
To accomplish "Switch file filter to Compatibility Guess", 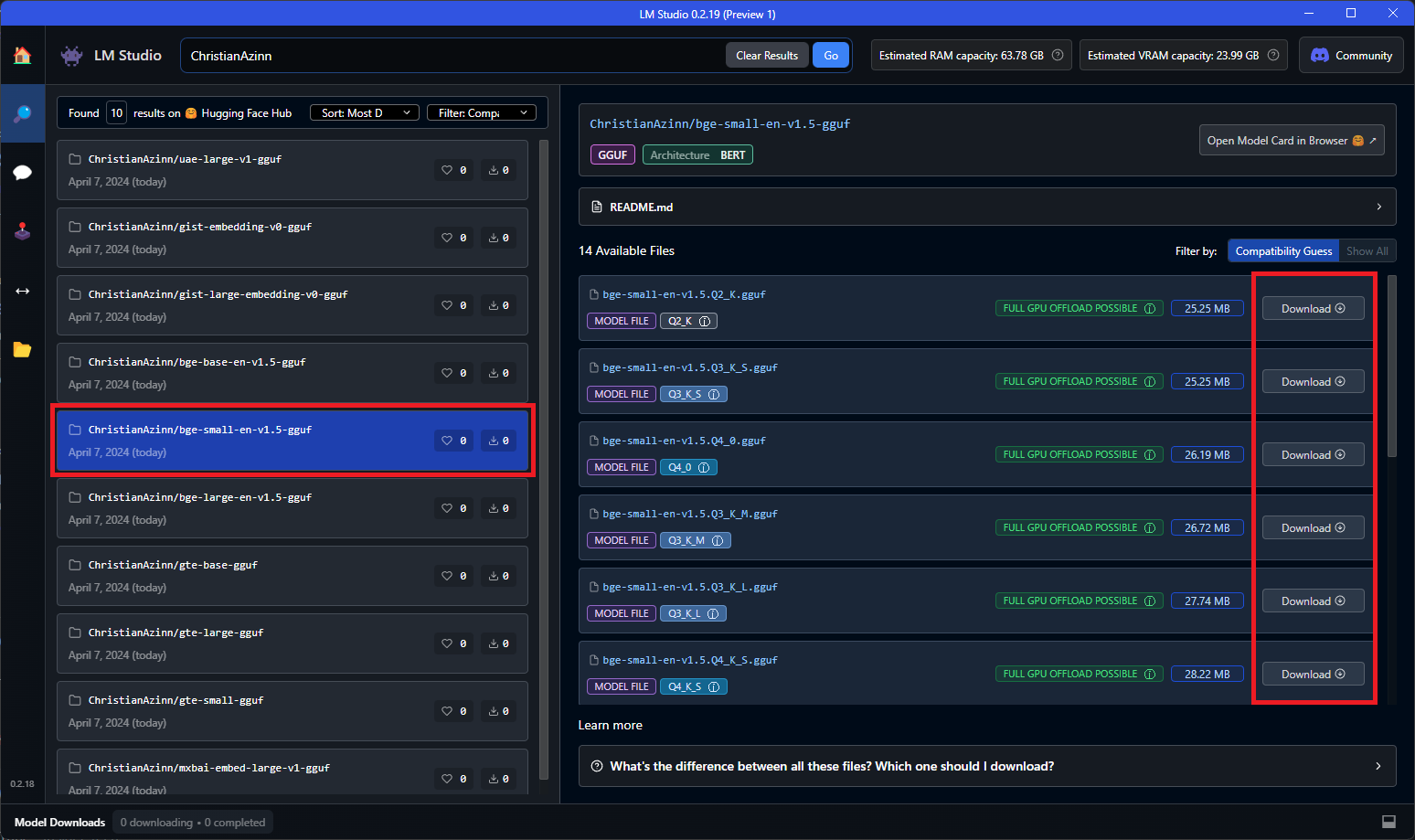I will click(x=1282, y=251).
